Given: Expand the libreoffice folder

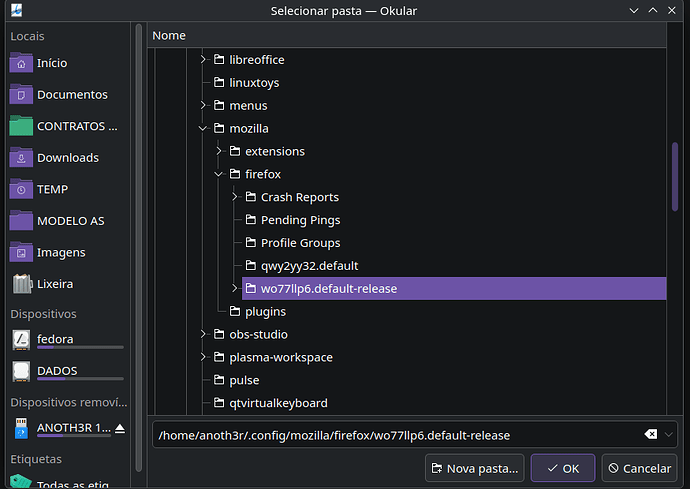Looking at the screenshot, I should (203, 59).
